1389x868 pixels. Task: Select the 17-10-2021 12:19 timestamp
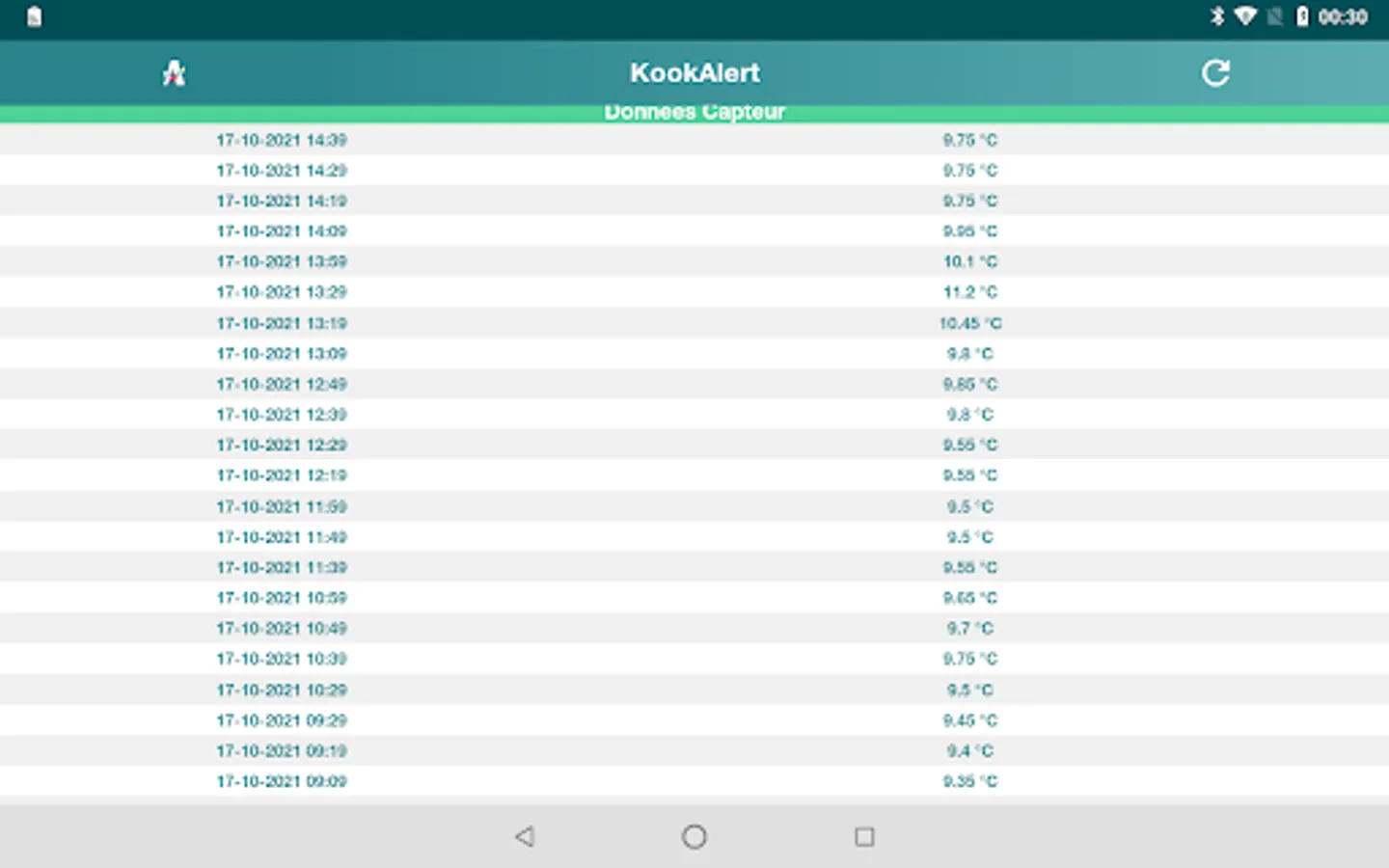[x=282, y=475]
